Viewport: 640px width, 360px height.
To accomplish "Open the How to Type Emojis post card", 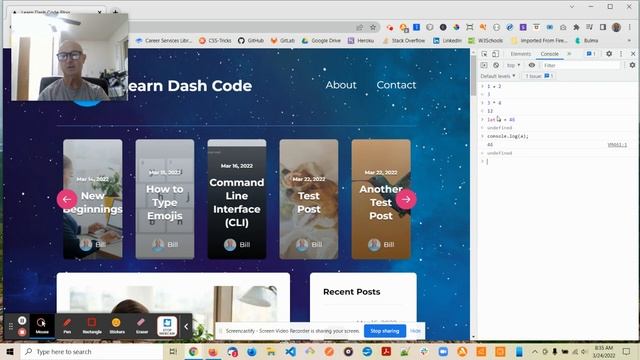I will pyautogui.click(x=165, y=199).
